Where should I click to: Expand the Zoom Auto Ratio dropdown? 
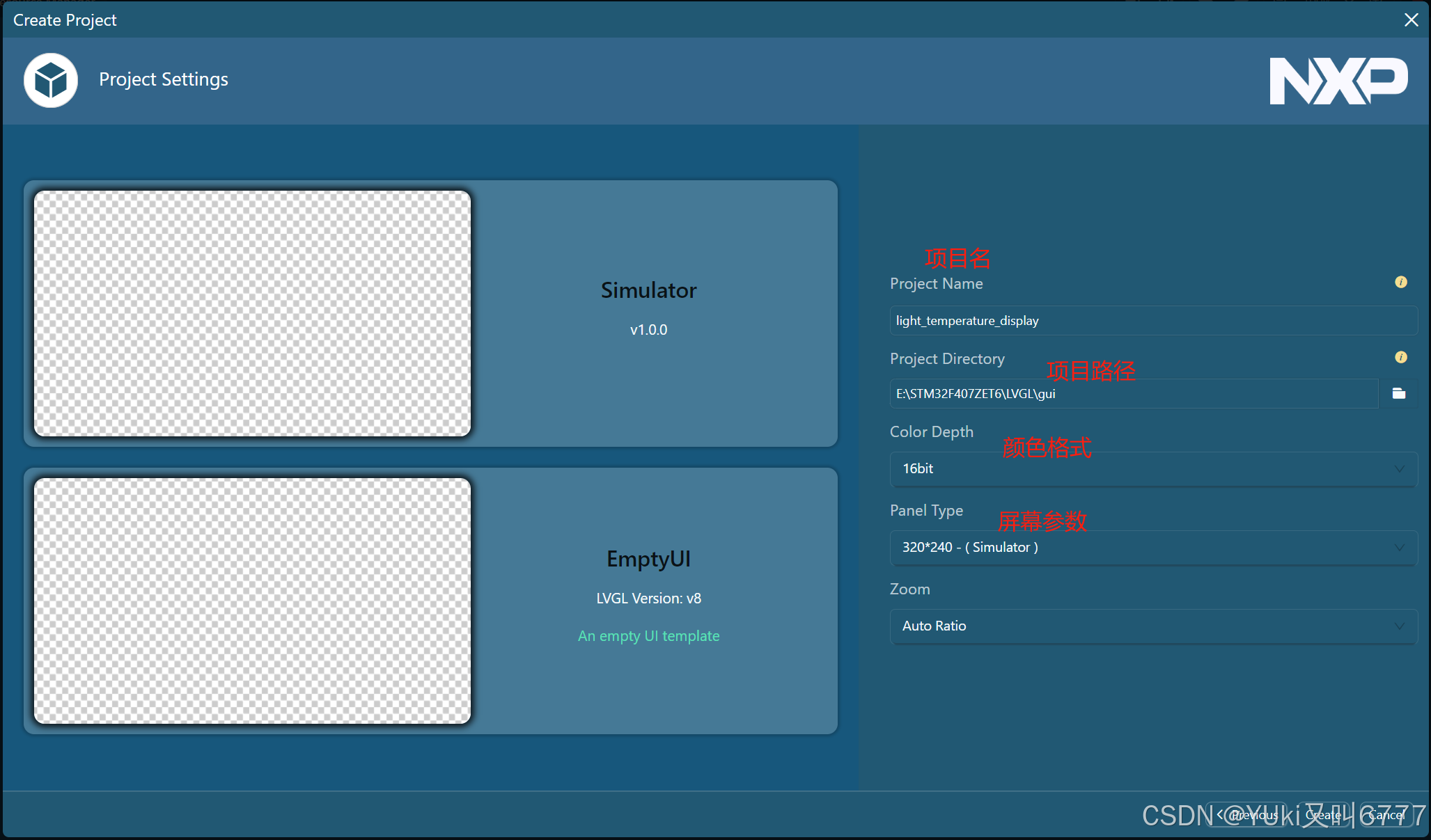pyautogui.click(x=1153, y=626)
